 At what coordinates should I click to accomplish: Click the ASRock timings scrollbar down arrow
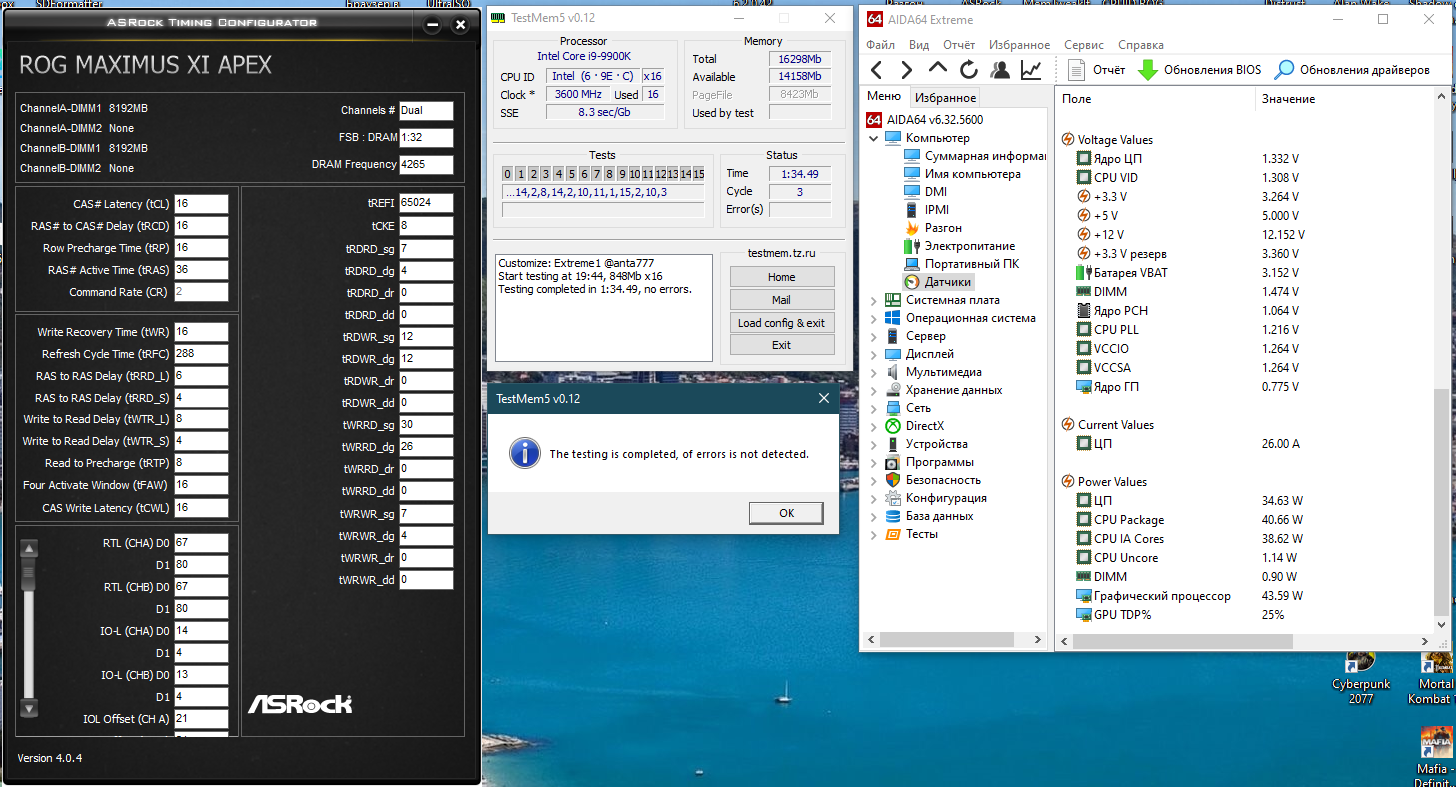click(29, 708)
